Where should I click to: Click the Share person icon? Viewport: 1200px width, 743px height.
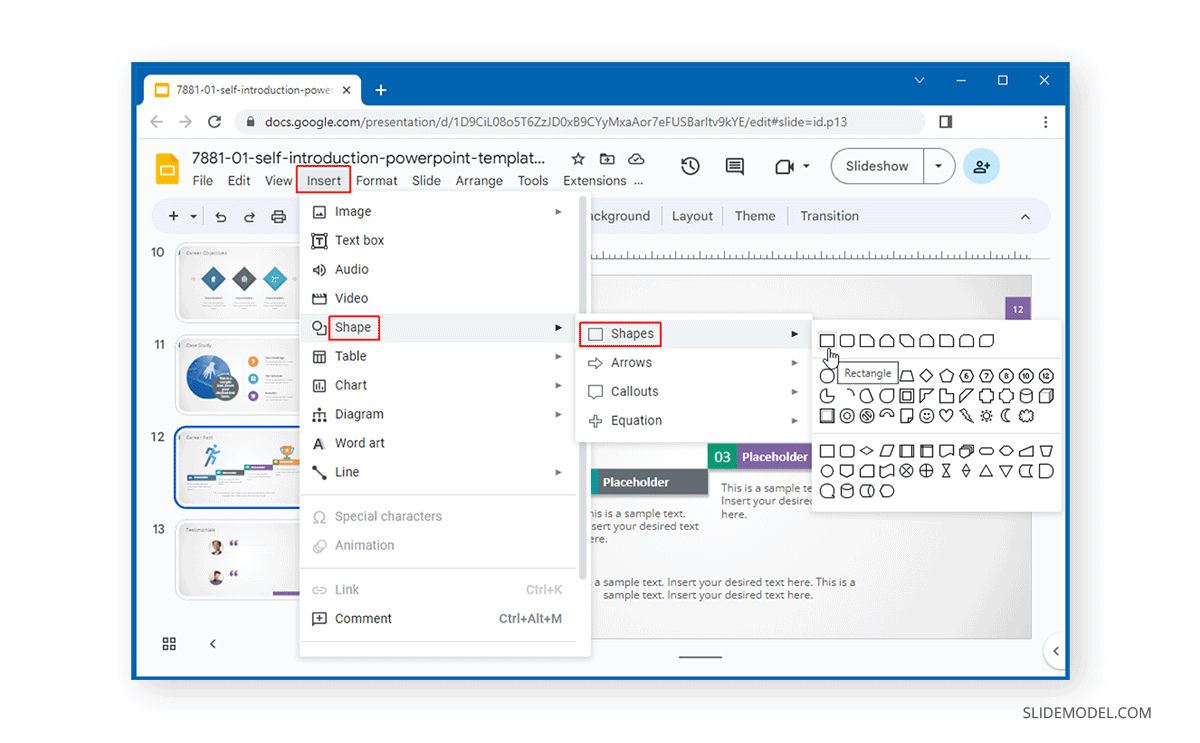[x=982, y=166]
